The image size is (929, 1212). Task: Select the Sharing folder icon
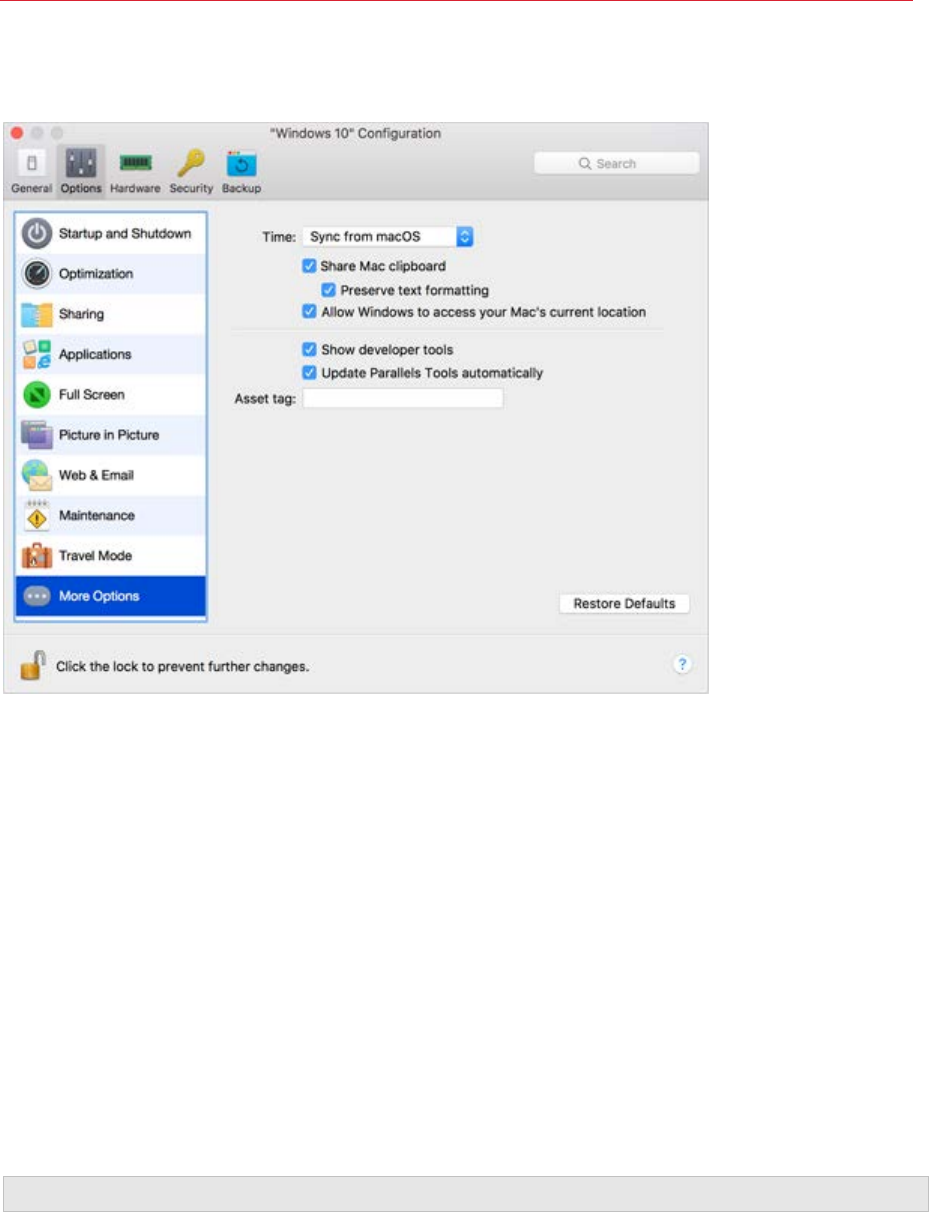36,314
